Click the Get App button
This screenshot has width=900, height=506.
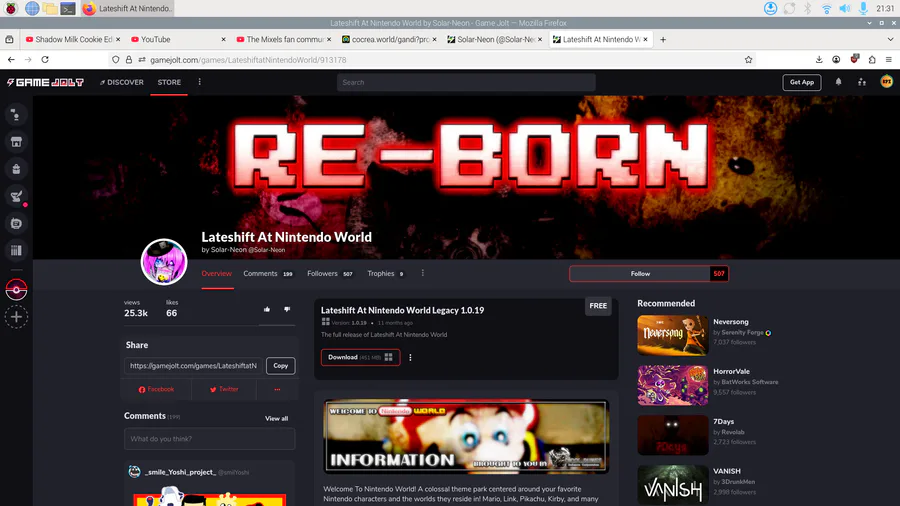pyautogui.click(x=802, y=82)
